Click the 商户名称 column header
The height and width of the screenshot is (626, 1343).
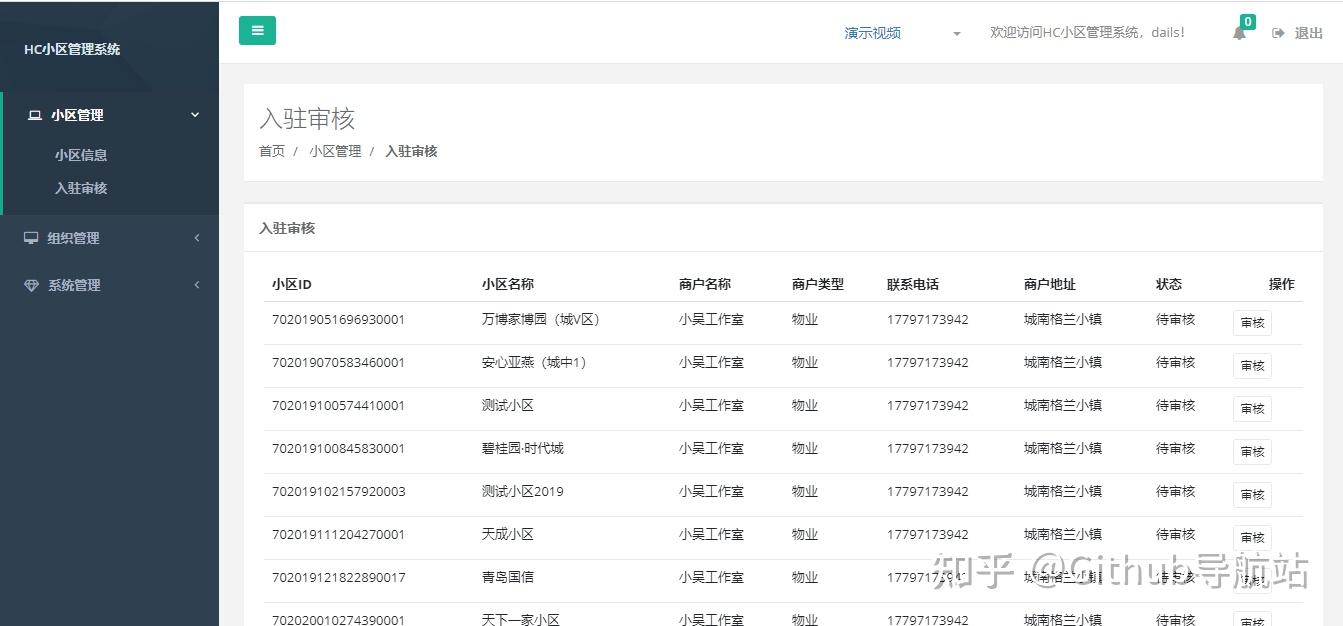(705, 284)
